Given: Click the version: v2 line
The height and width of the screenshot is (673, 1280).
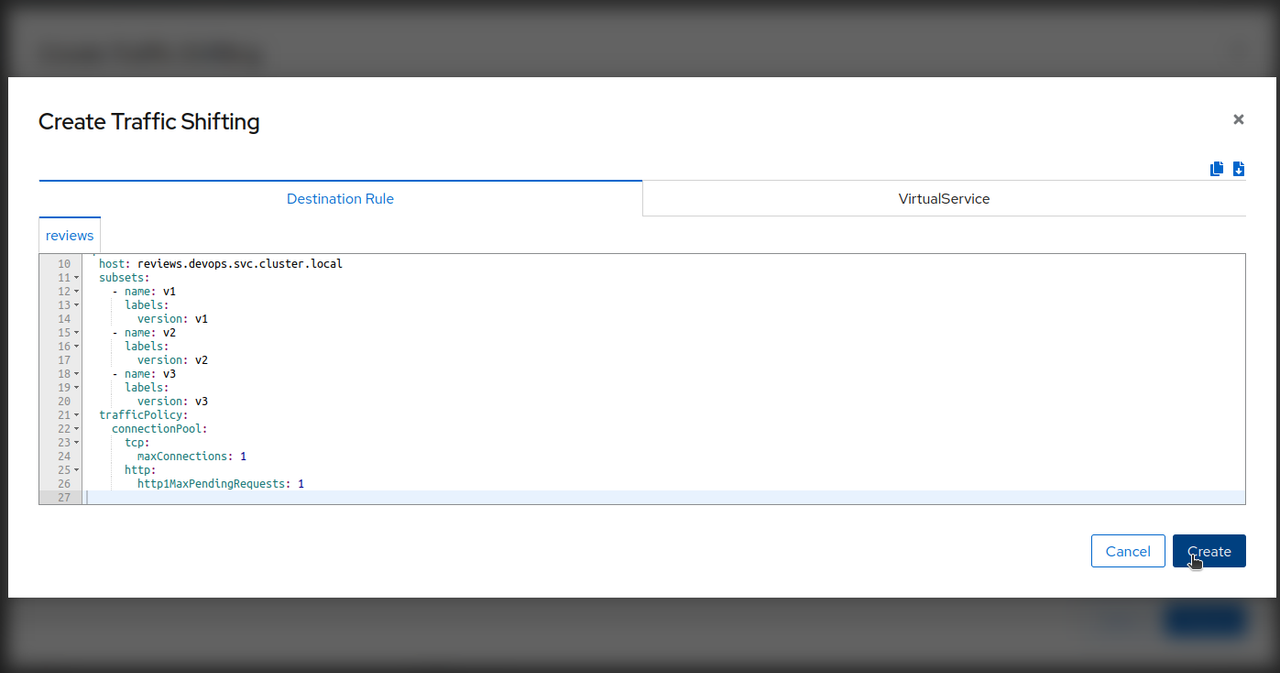Looking at the screenshot, I should pyautogui.click(x=172, y=360).
